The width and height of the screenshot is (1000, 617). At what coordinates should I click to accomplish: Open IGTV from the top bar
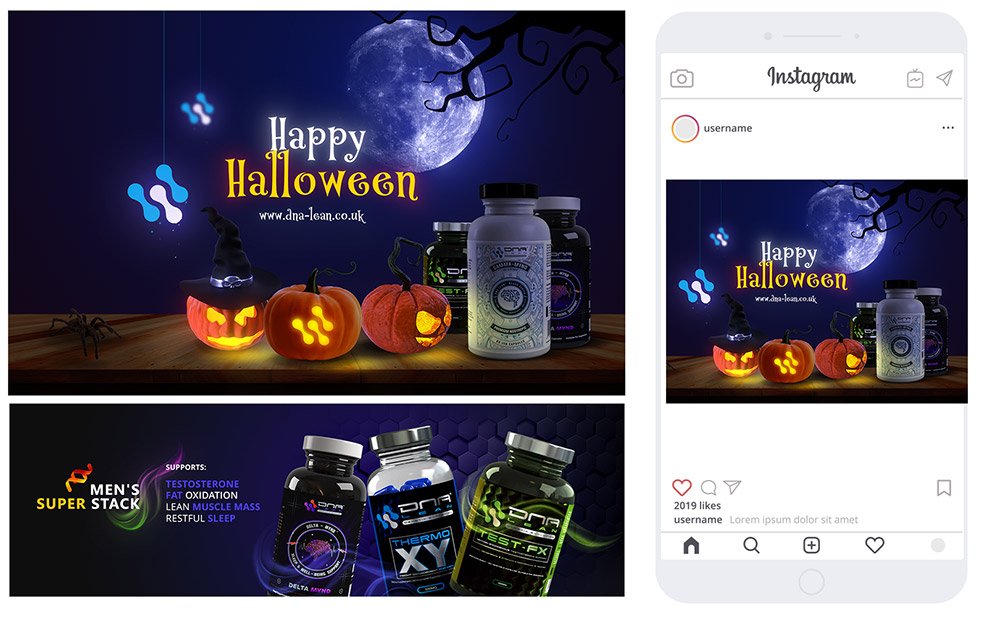915,78
